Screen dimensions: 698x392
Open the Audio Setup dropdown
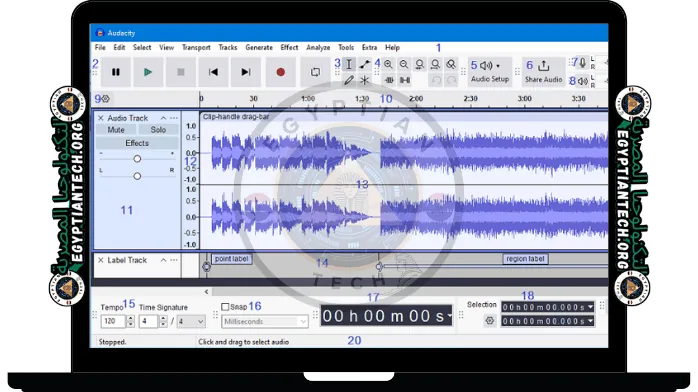[x=490, y=71]
